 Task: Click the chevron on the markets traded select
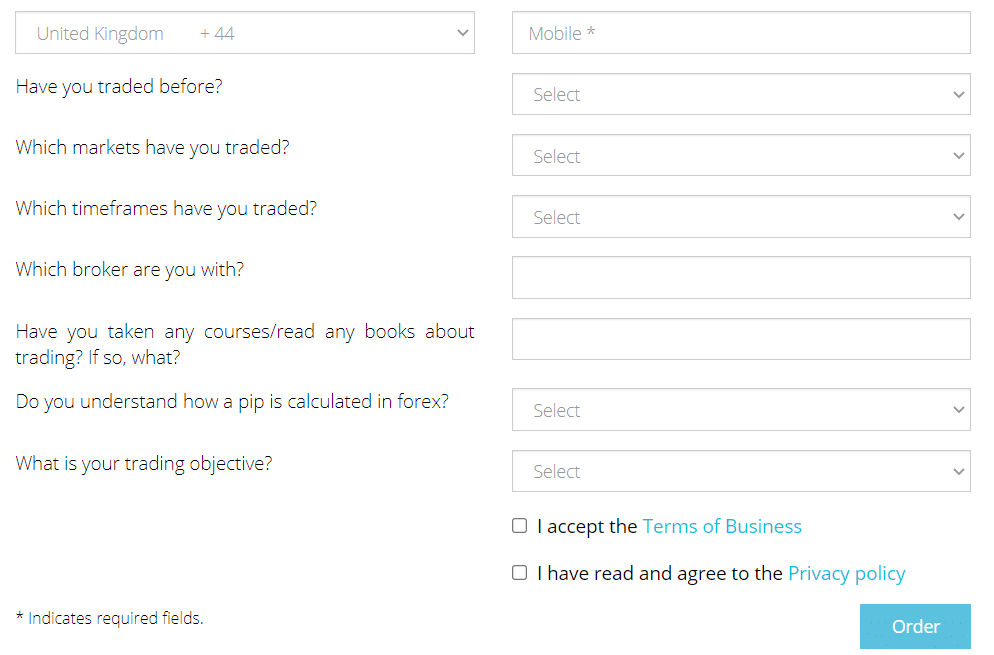point(959,156)
